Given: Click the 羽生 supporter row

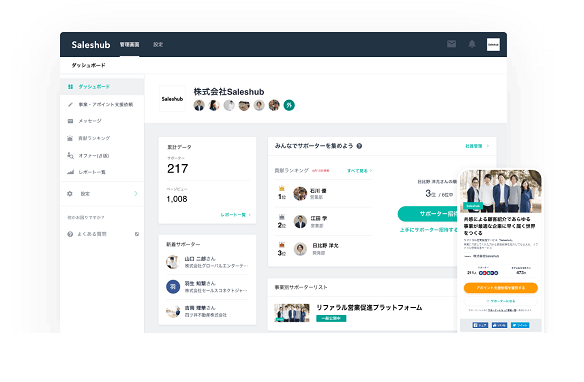Looking at the screenshot, I should coord(207,287).
